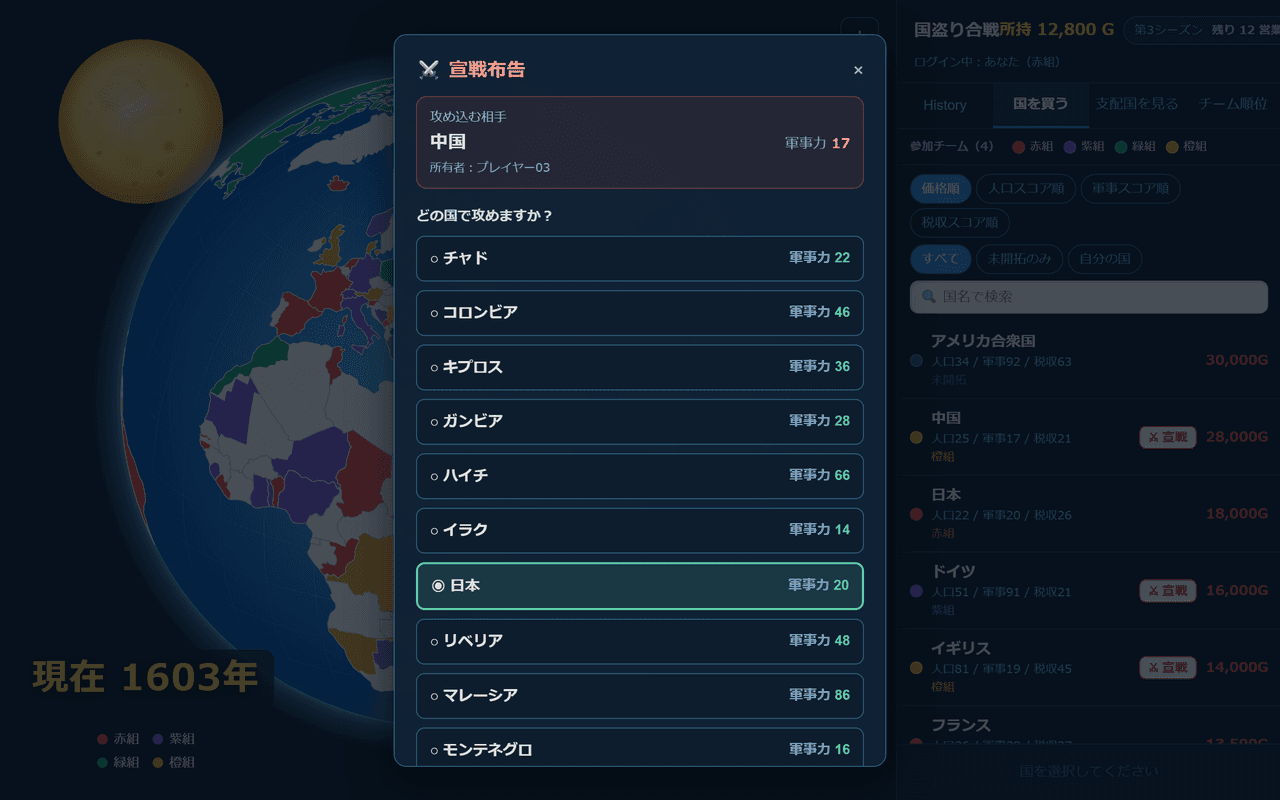1280x800 pixels.
Task: Select コロンビア as attacking country
Action: 640,312
